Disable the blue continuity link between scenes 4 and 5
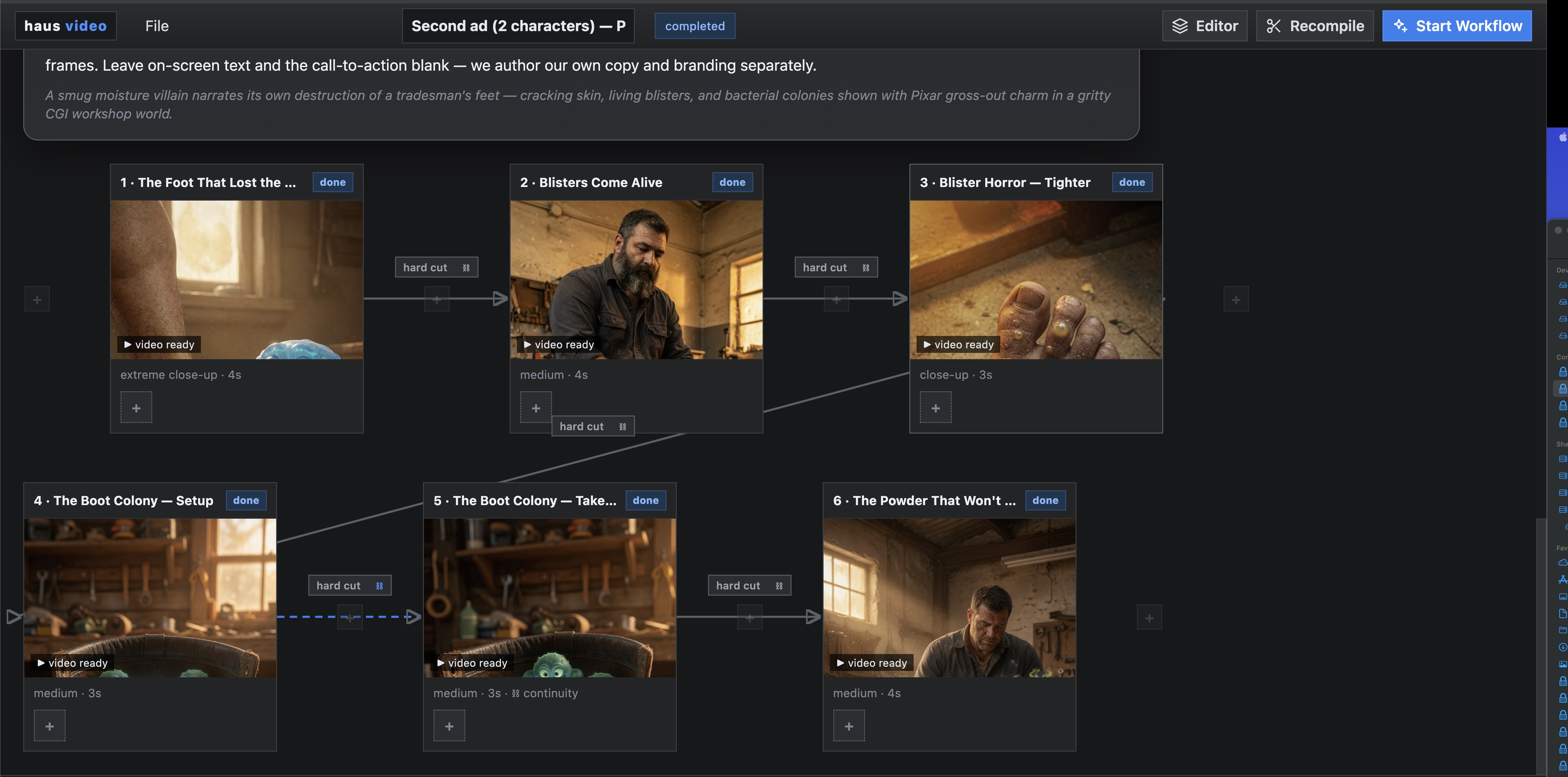 tap(379, 586)
